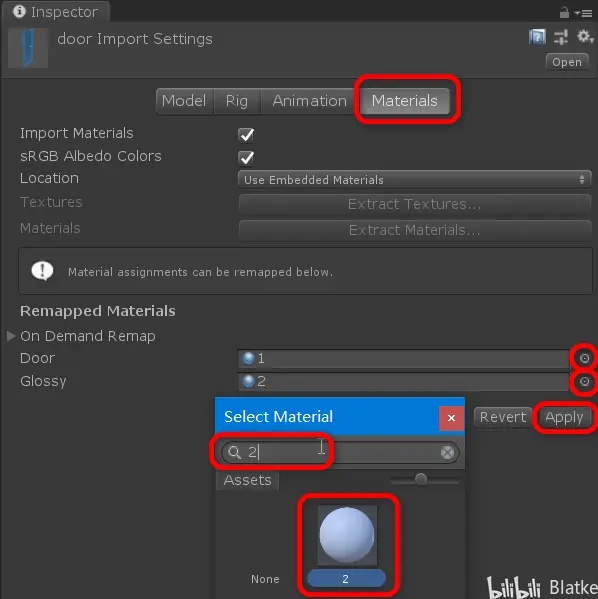Viewport: 598px width, 599px height.
Task: Open the preset sliders icon
Action: click(561, 37)
